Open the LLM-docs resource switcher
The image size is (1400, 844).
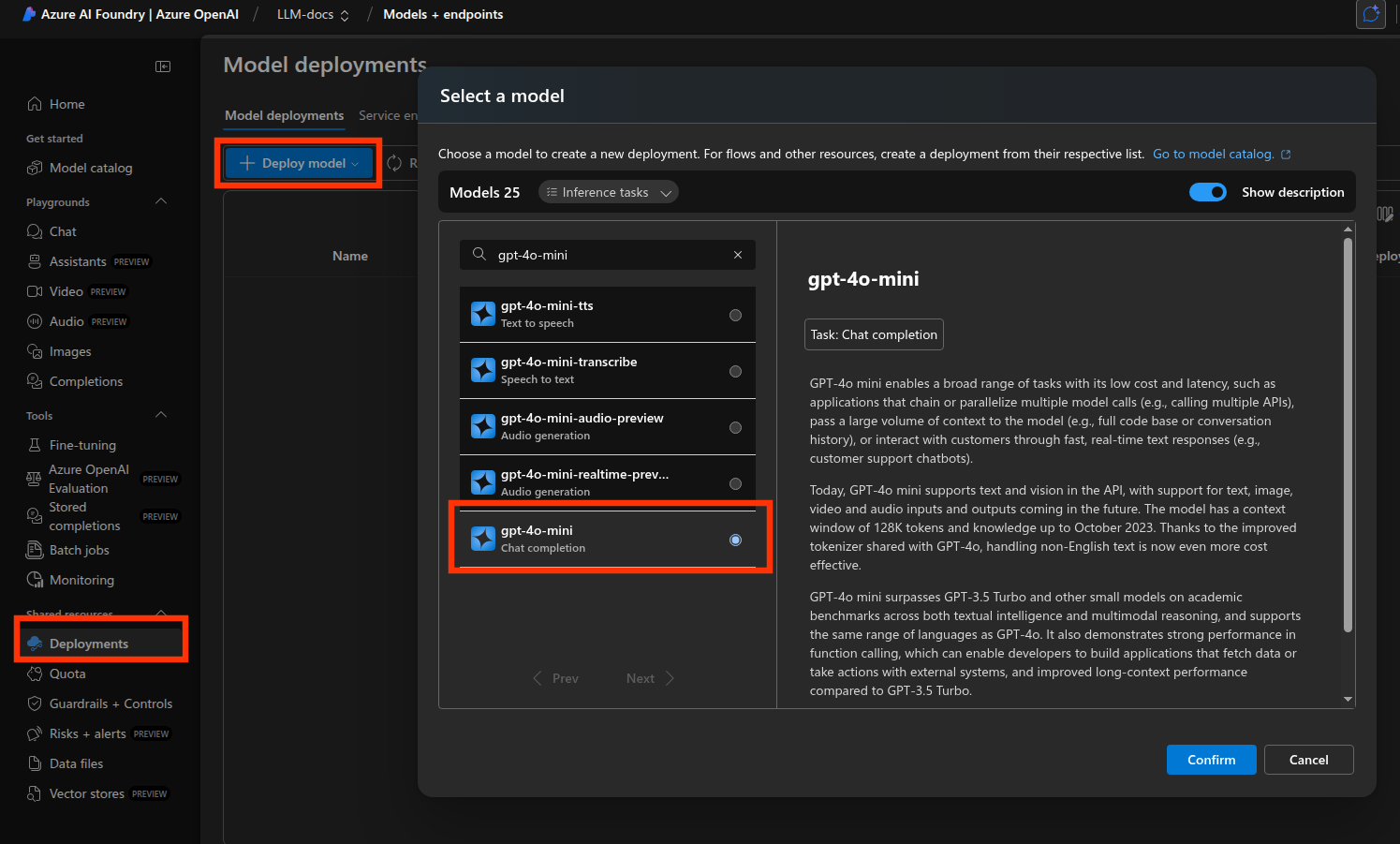[x=313, y=14]
